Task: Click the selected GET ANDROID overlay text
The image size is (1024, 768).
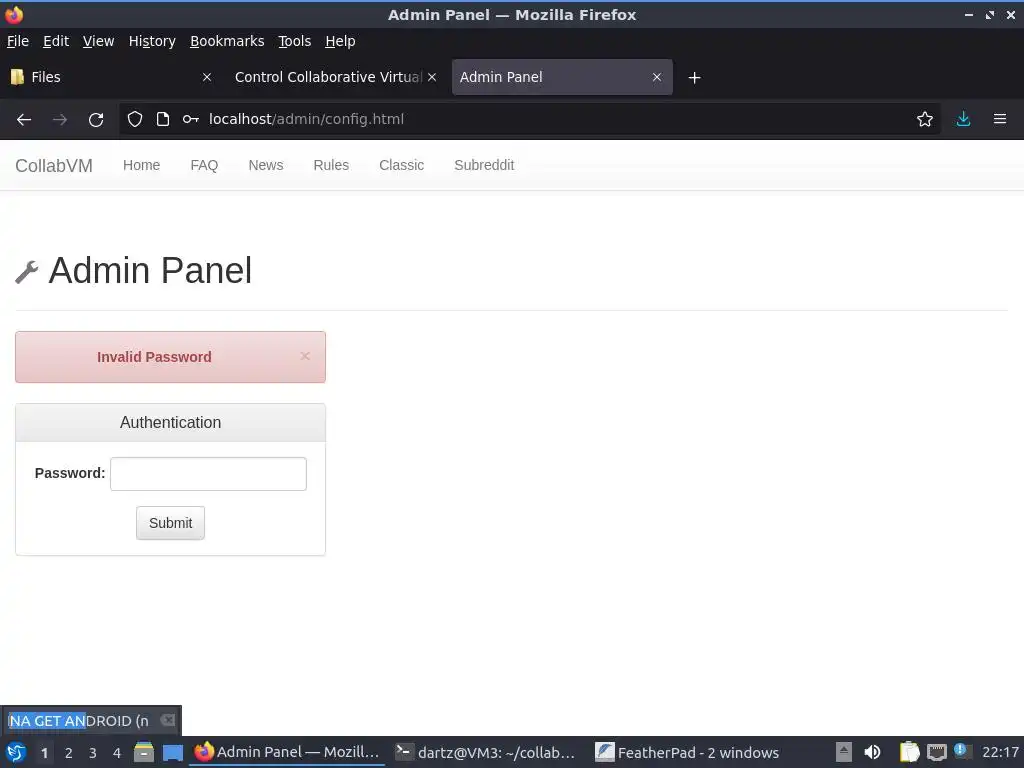Action: click(x=47, y=721)
